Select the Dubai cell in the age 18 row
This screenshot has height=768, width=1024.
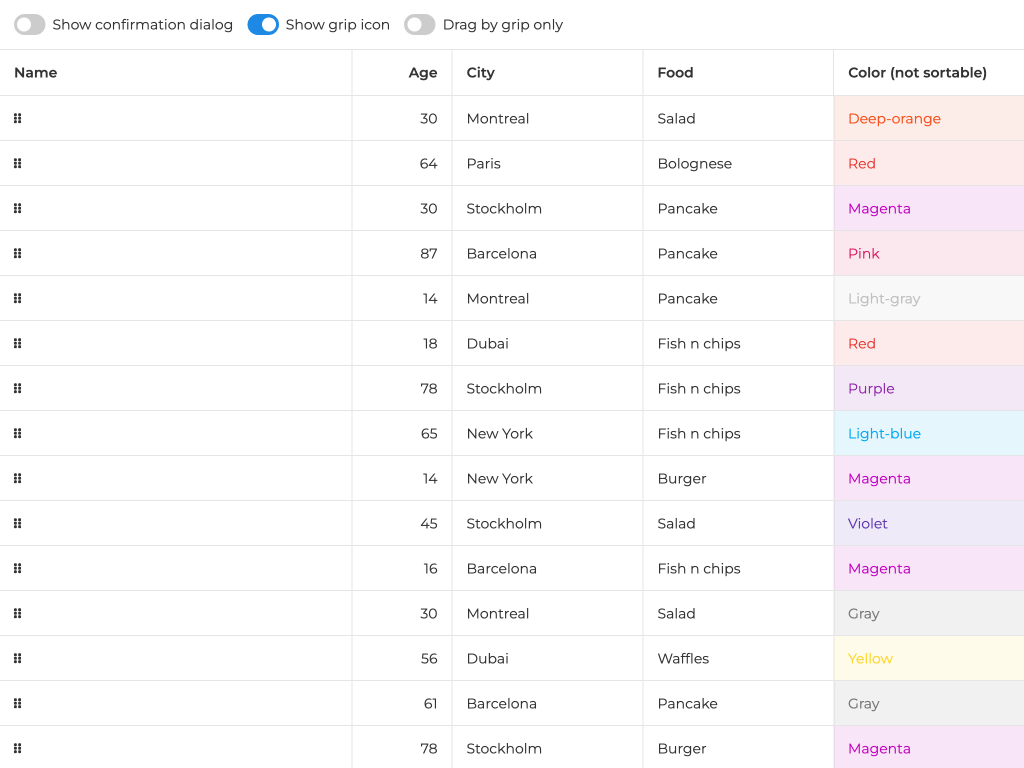pyautogui.click(x=487, y=343)
